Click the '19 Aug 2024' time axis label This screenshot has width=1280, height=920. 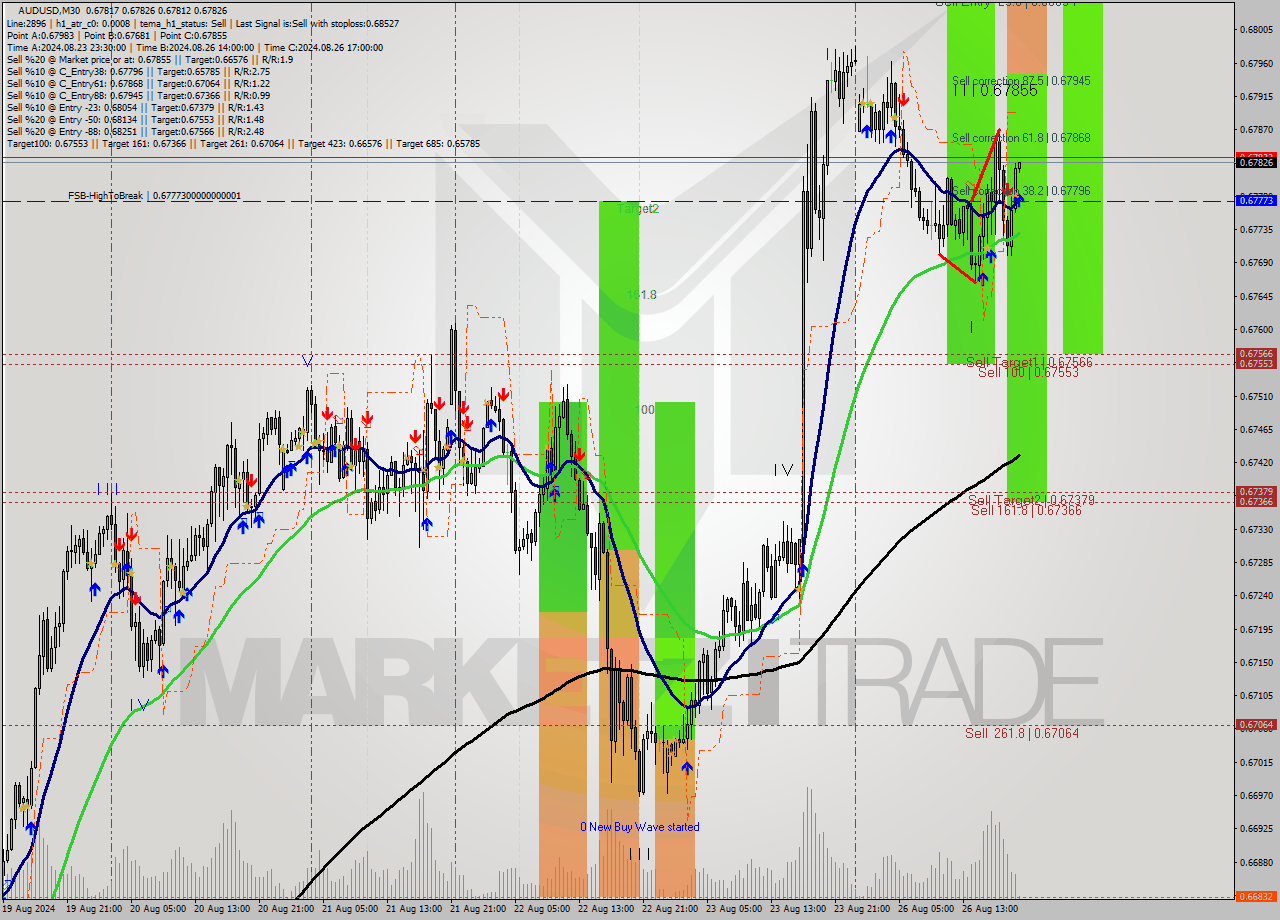28,909
